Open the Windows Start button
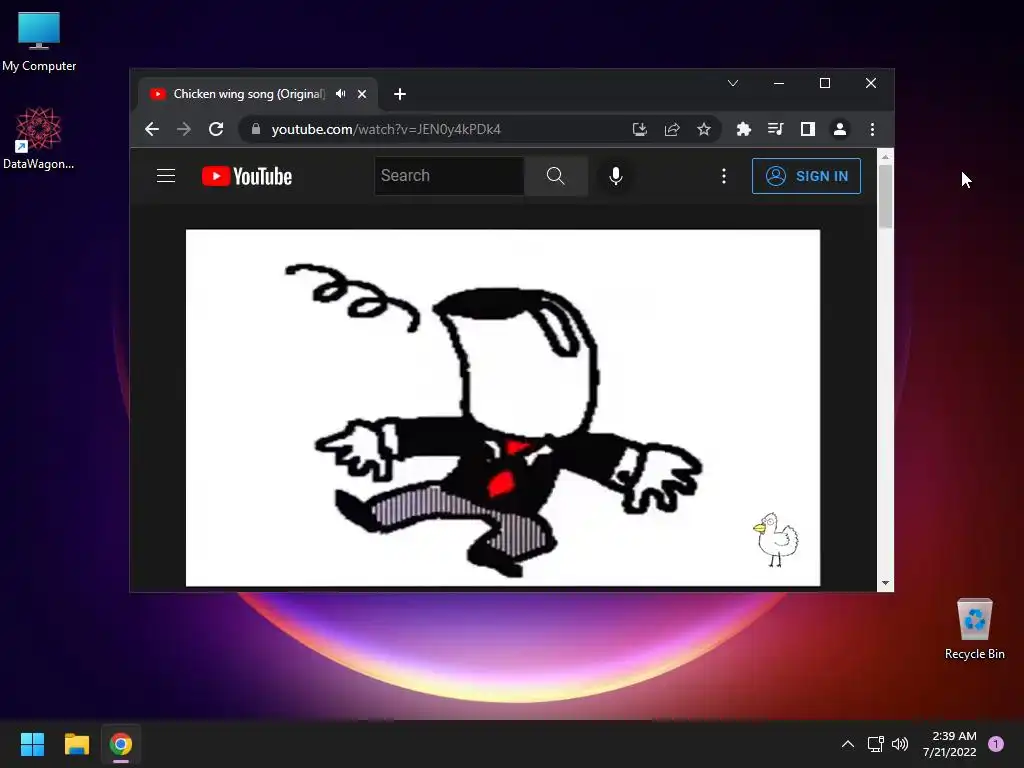The width and height of the screenshot is (1024, 768). pyautogui.click(x=32, y=744)
